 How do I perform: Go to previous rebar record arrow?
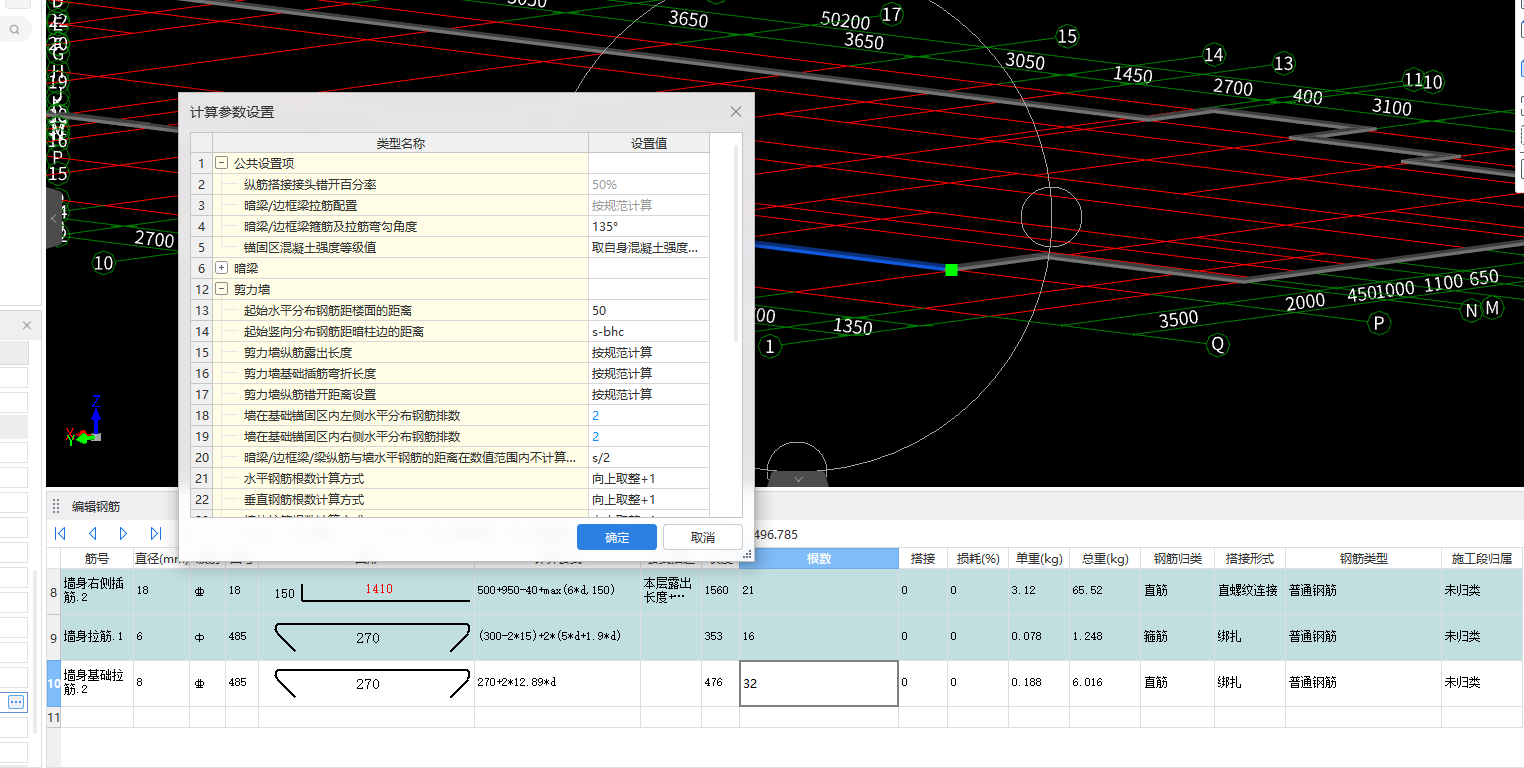pyautogui.click(x=92, y=534)
